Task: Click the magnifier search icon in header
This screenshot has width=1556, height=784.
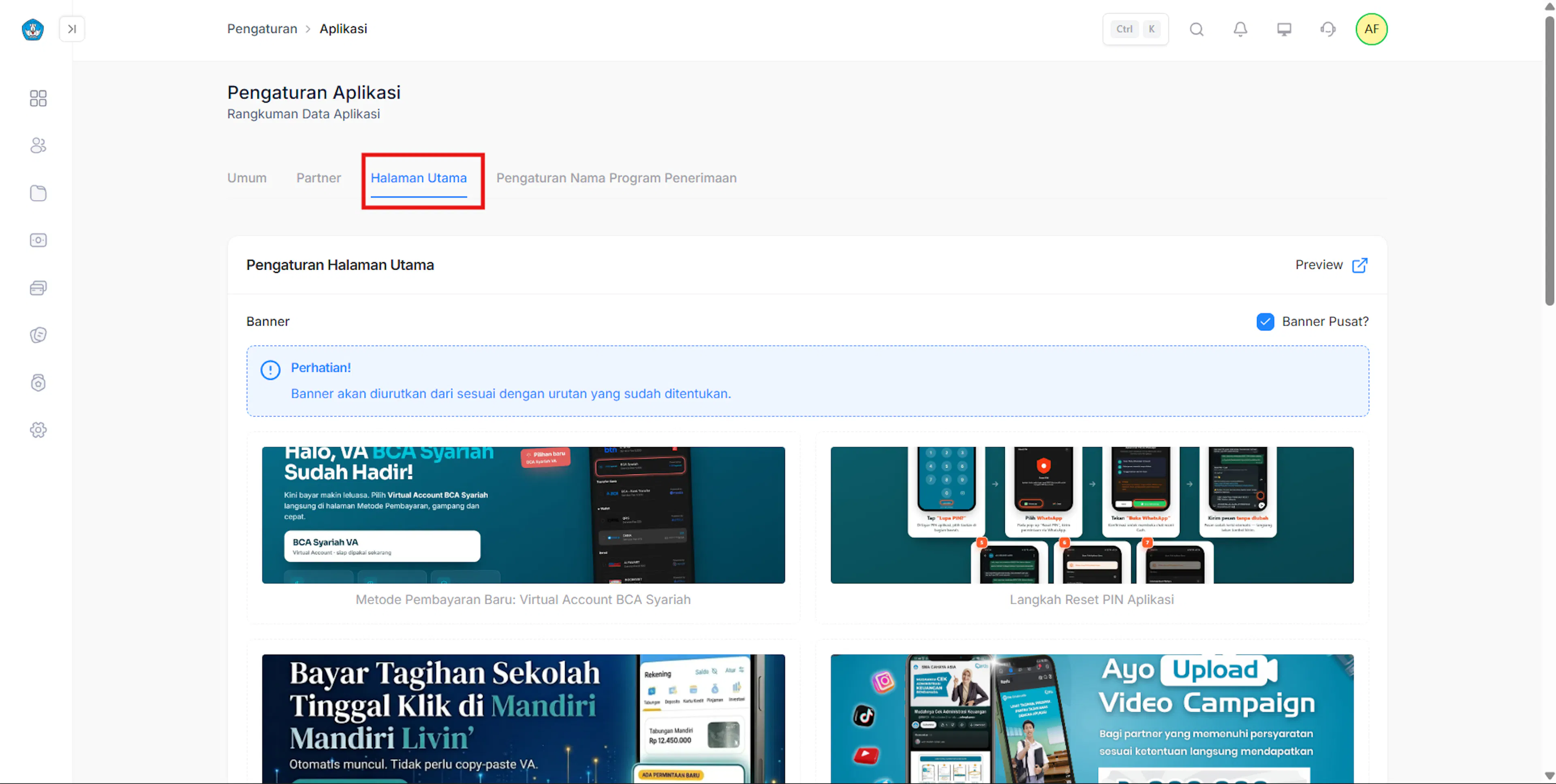Action: [x=1197, y=29]
